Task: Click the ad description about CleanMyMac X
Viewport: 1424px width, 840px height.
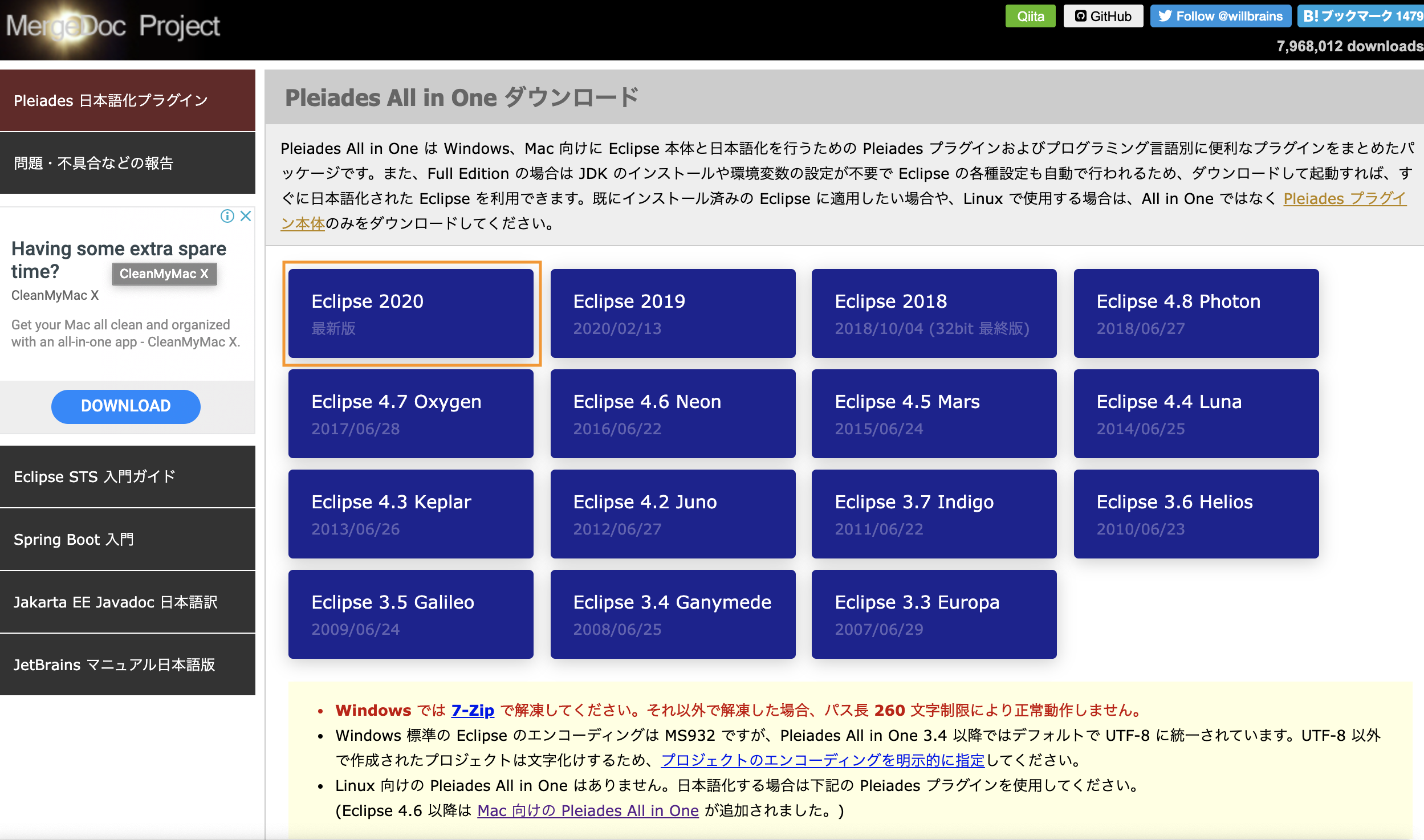Action: (126, 333)
